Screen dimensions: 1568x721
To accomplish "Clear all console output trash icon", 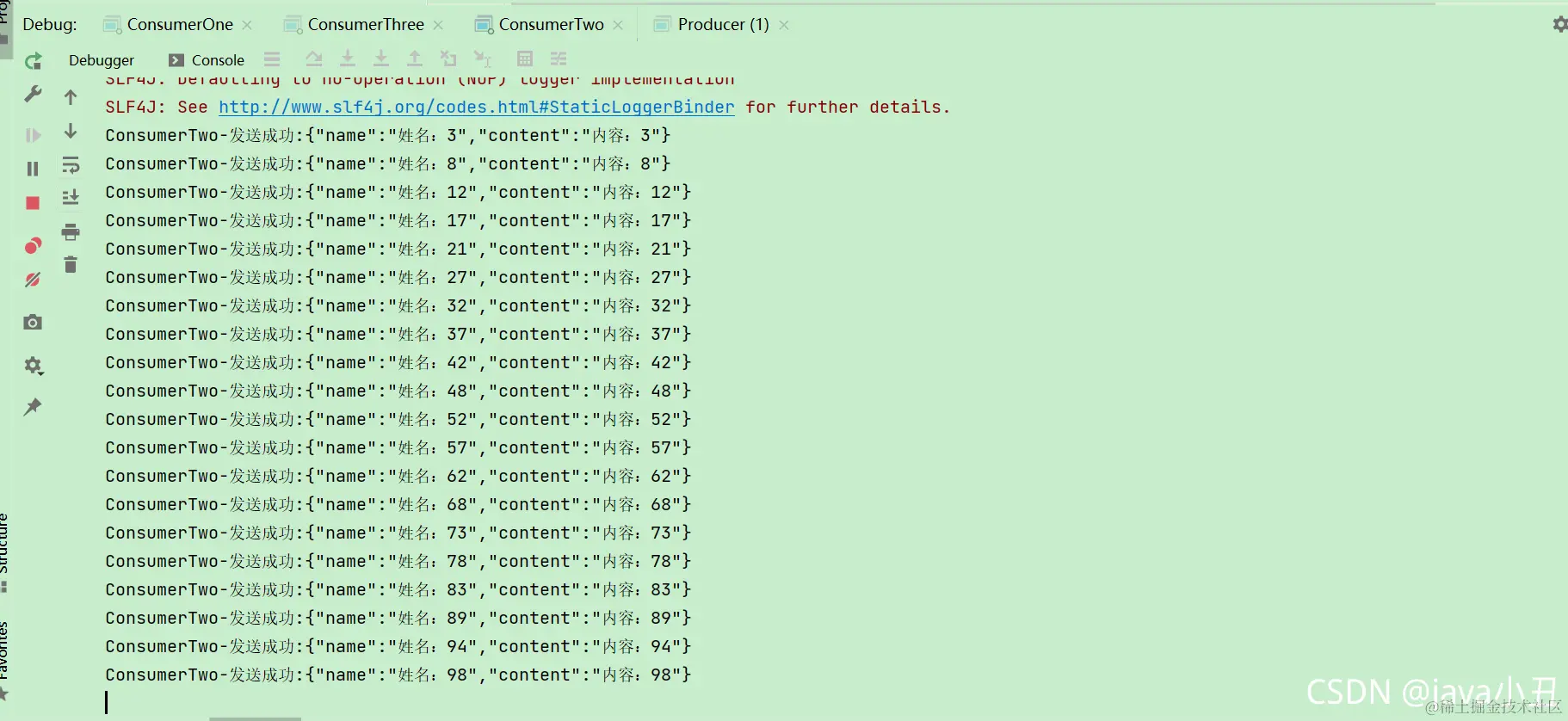I will tap(71, 265).
